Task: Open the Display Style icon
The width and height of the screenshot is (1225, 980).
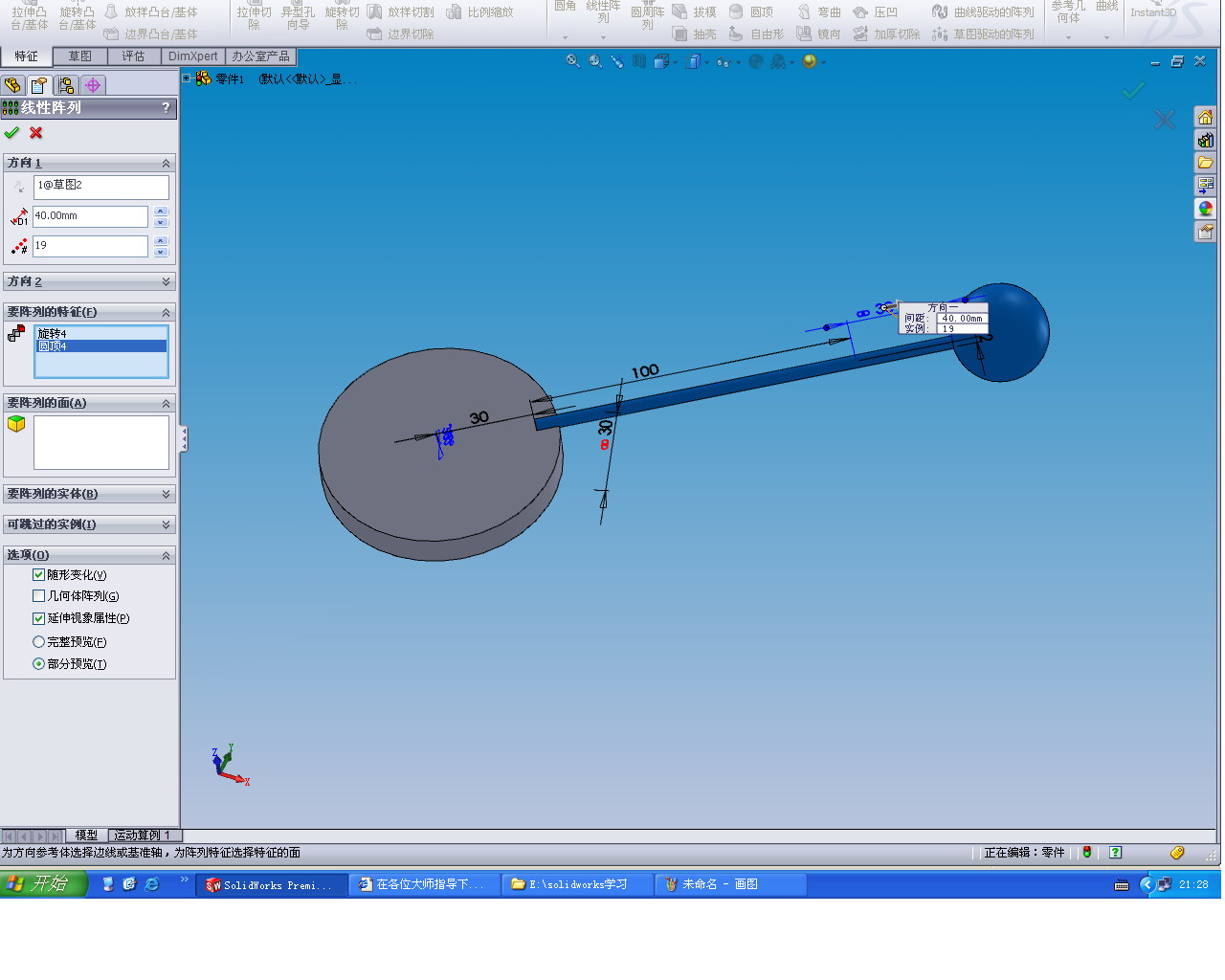Action: [694, 61]
